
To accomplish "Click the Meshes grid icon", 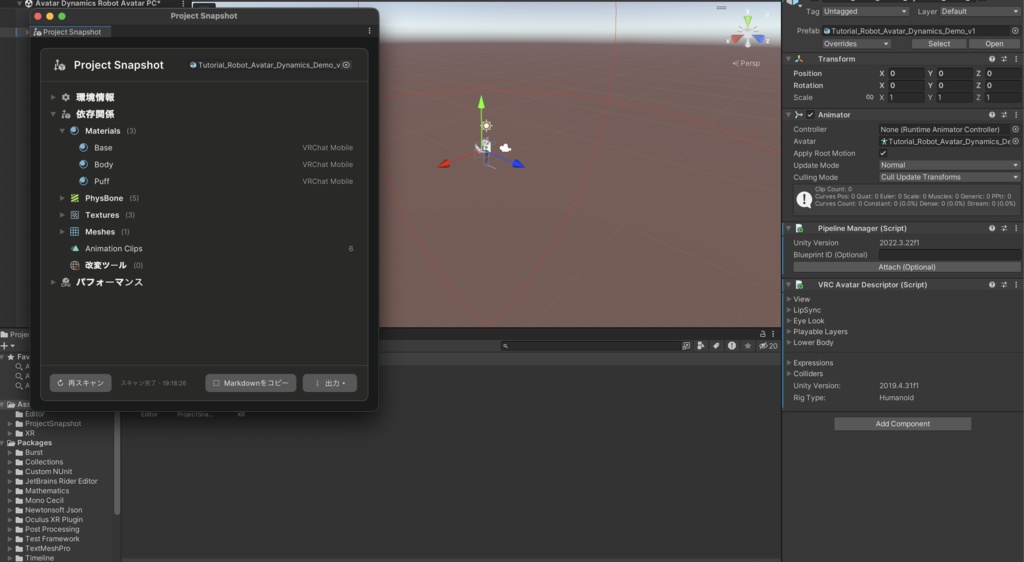I will tap(74, 232).
